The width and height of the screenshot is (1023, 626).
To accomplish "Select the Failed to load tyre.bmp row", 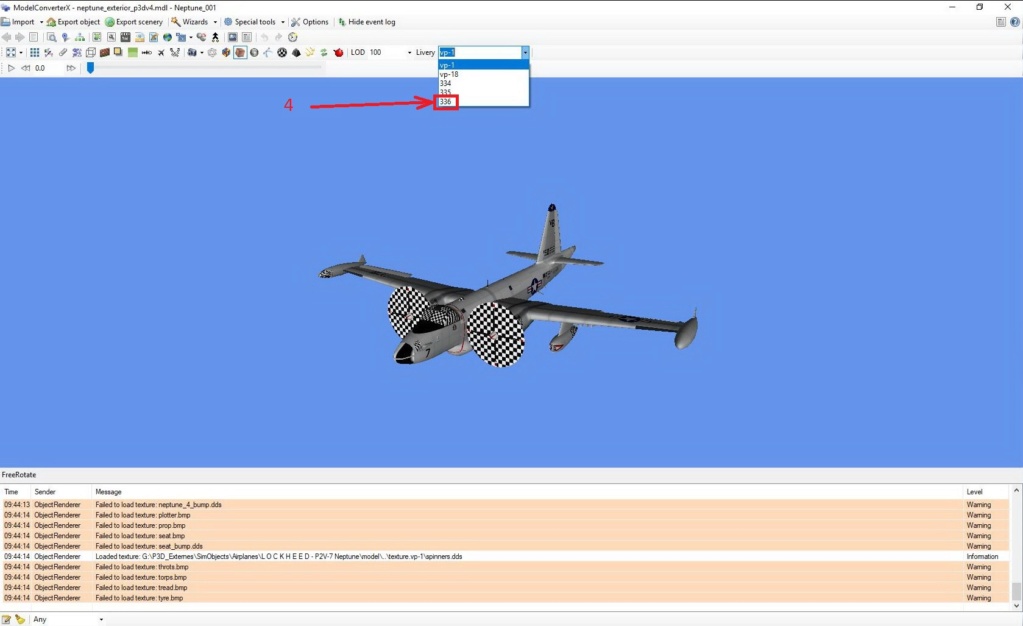I will (x=506, y=598).
